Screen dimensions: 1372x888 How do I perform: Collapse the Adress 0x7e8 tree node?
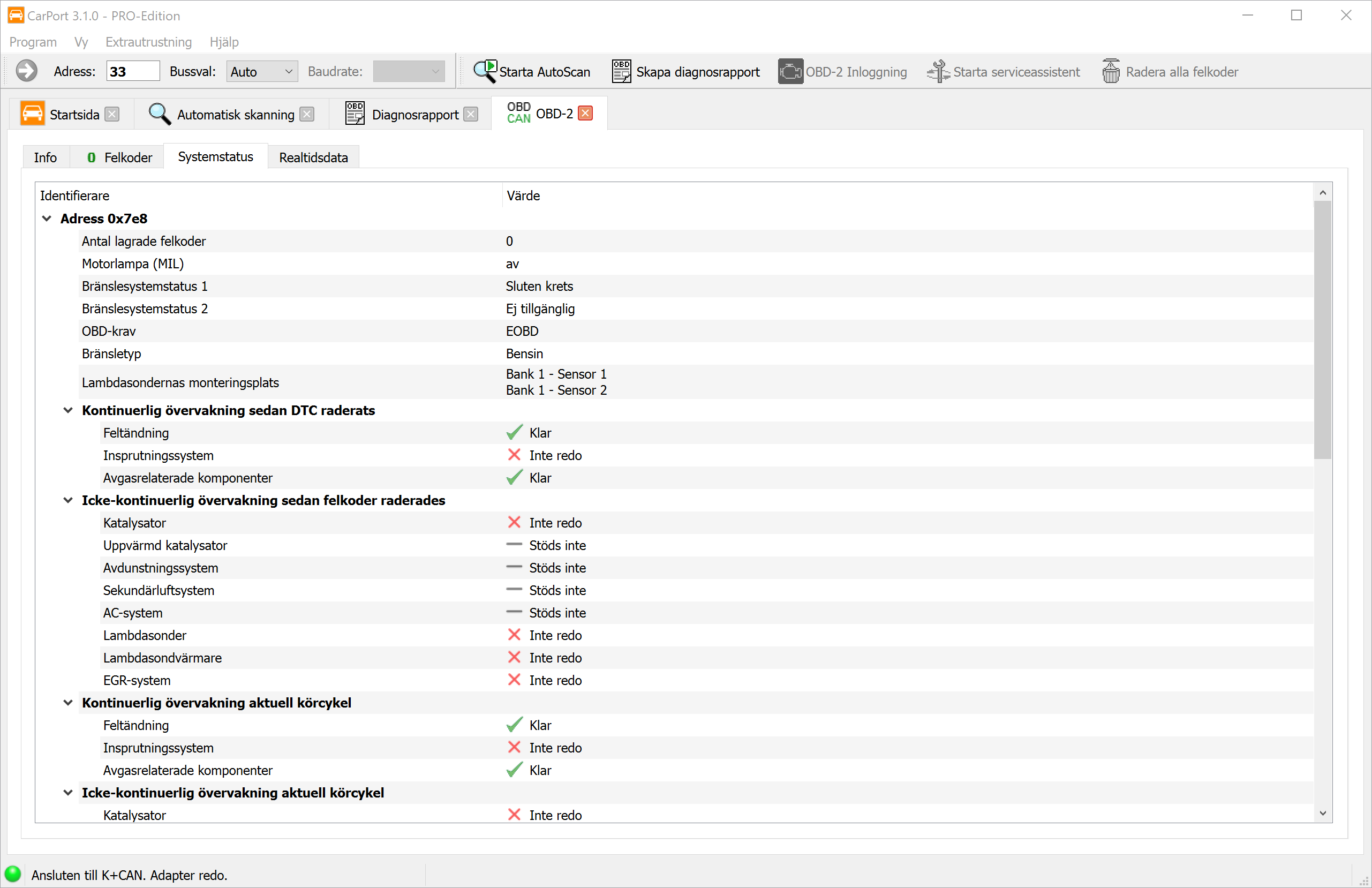tap(47, 219)
